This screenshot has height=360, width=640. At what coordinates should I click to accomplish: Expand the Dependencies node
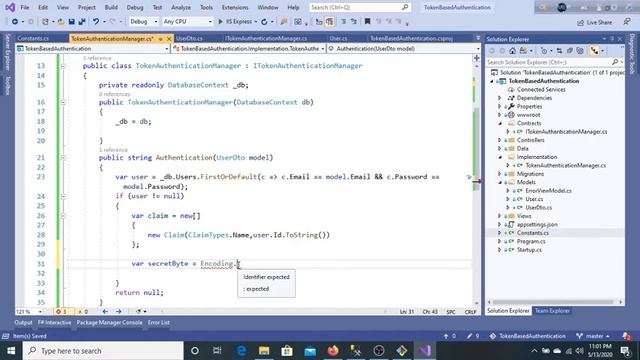click(500, 98)
